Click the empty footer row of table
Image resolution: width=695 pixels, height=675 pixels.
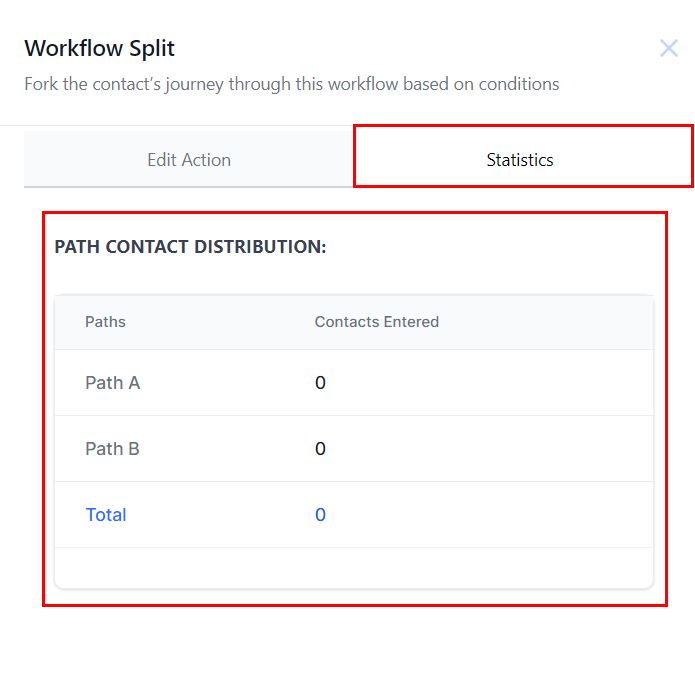pos(353,567)
